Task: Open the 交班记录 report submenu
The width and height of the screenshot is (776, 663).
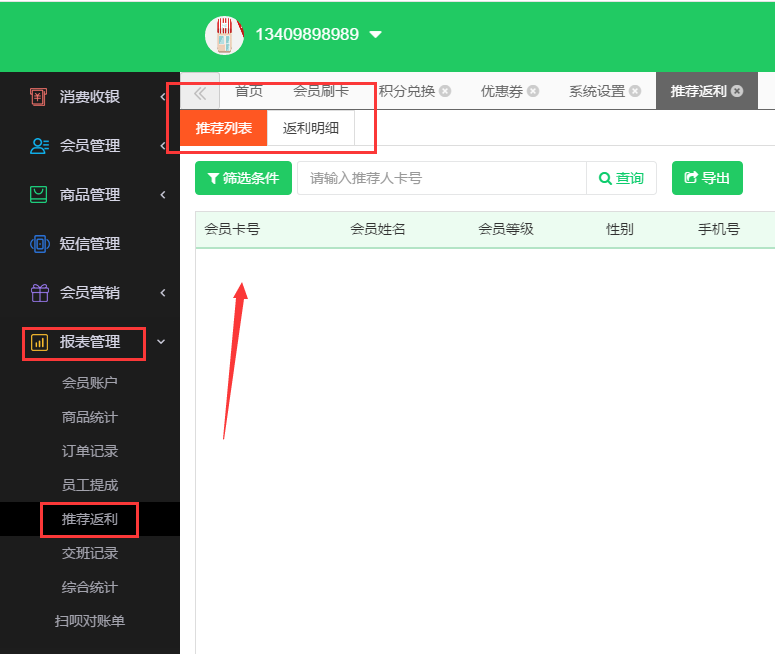Action: coord(90,553)
